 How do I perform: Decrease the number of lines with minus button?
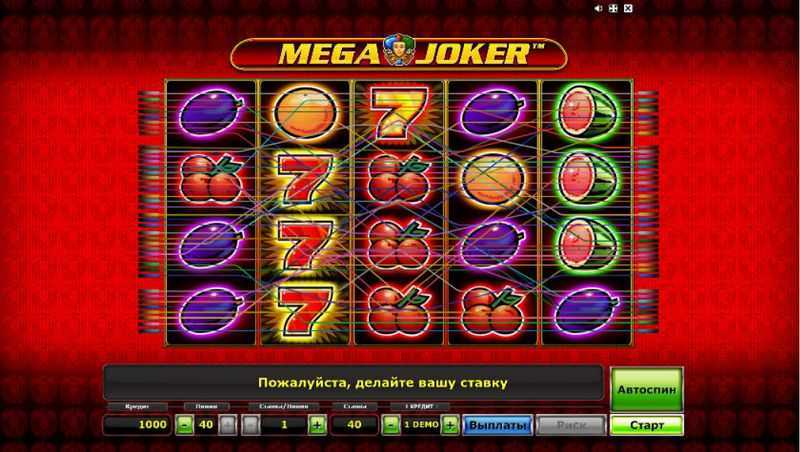click(185, 424)
